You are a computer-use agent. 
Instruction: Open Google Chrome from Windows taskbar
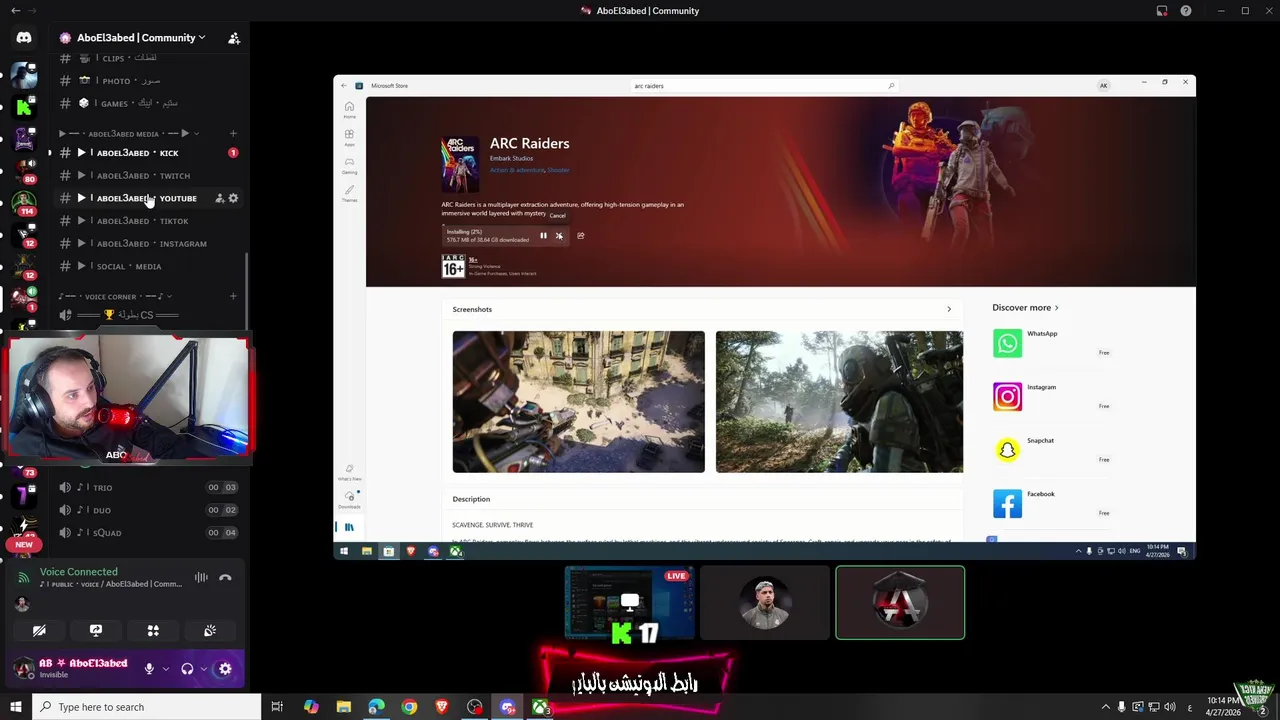(x=409, y=707)
